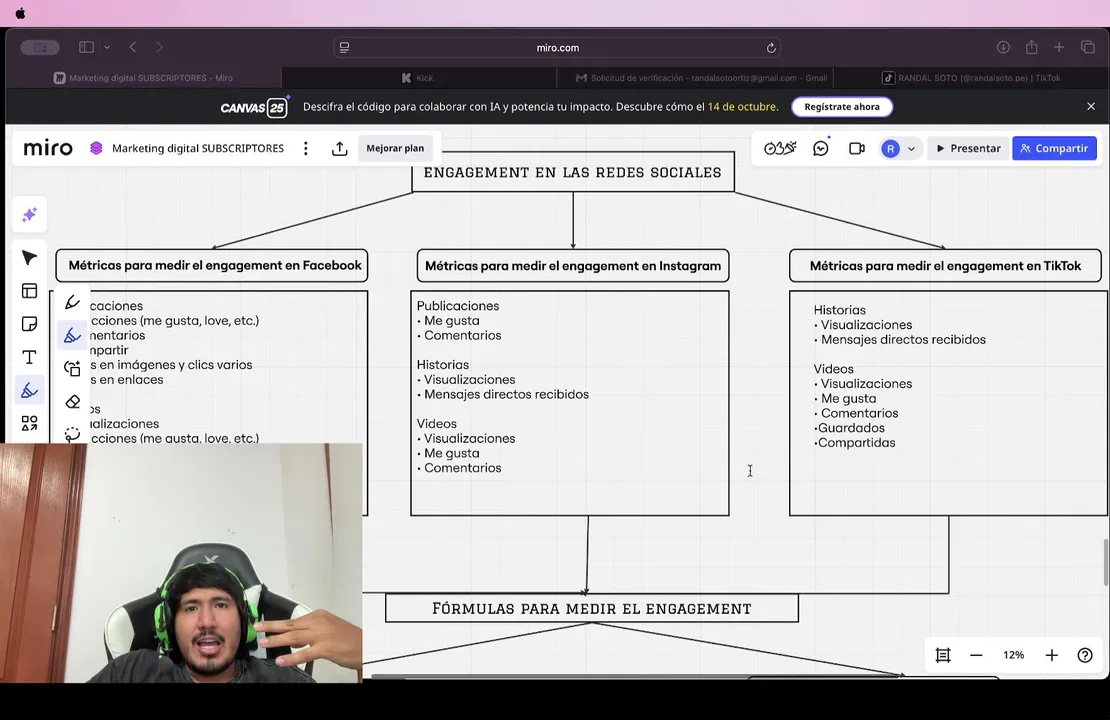Open user avatar R
The width and height of the screenshot is (1110, 720).
click(891, 148)
